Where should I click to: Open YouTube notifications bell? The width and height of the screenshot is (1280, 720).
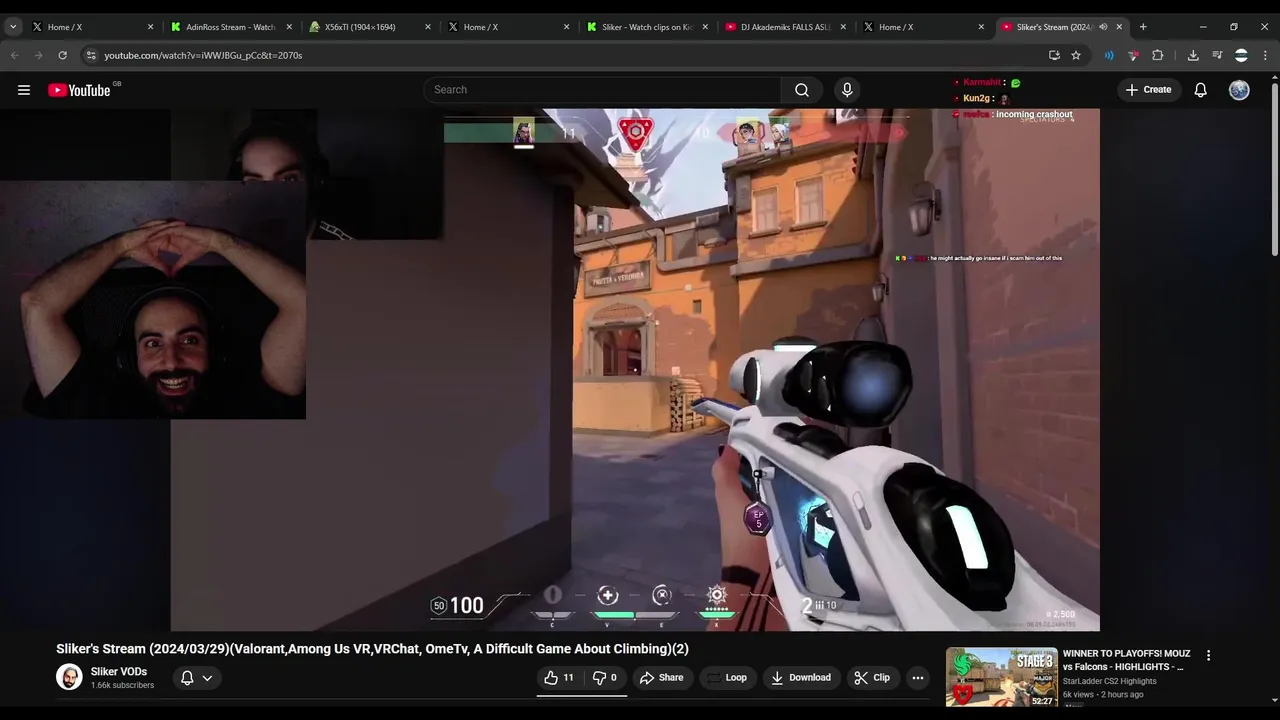[1200, 90]
